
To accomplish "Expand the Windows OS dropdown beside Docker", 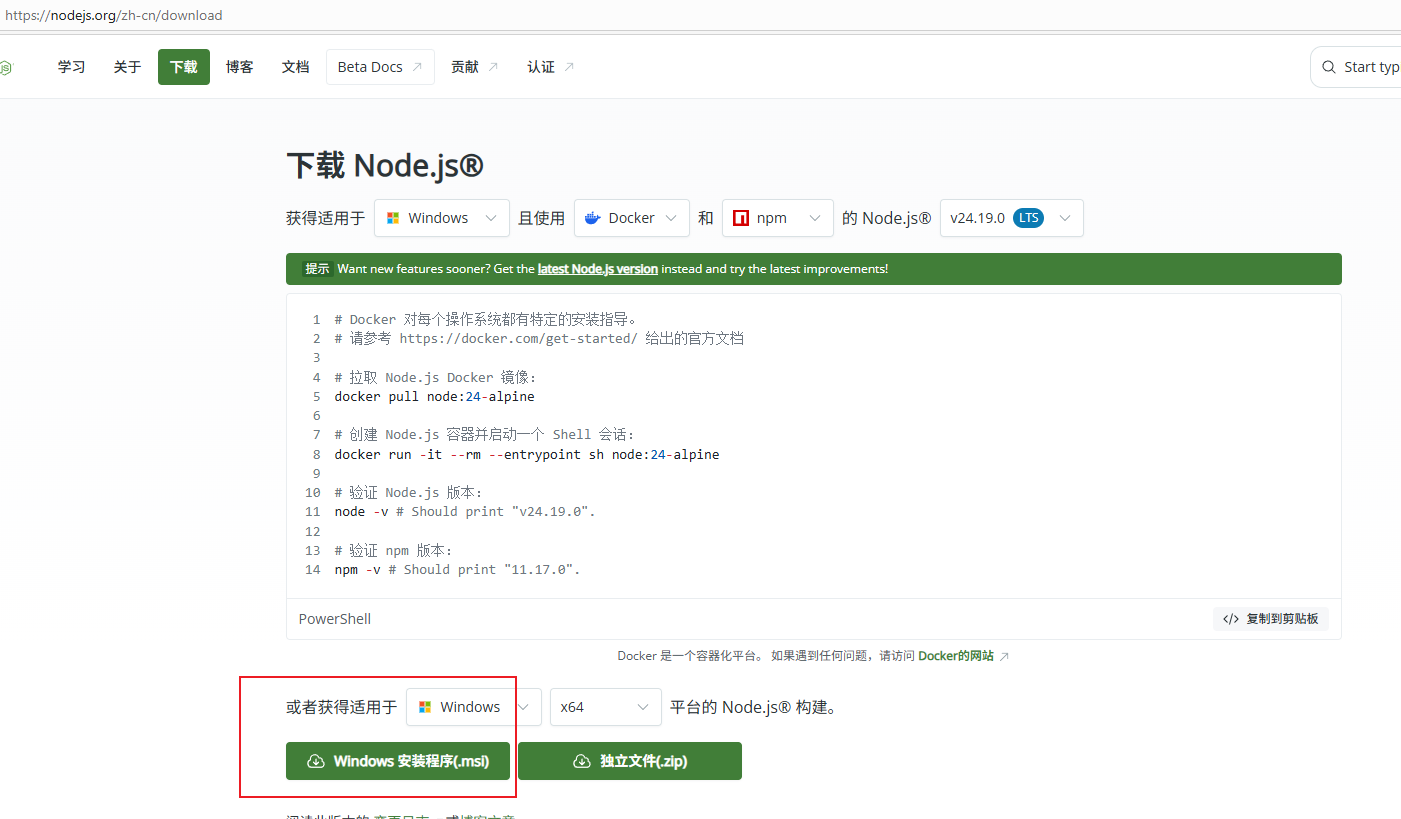I will (442, 218).
